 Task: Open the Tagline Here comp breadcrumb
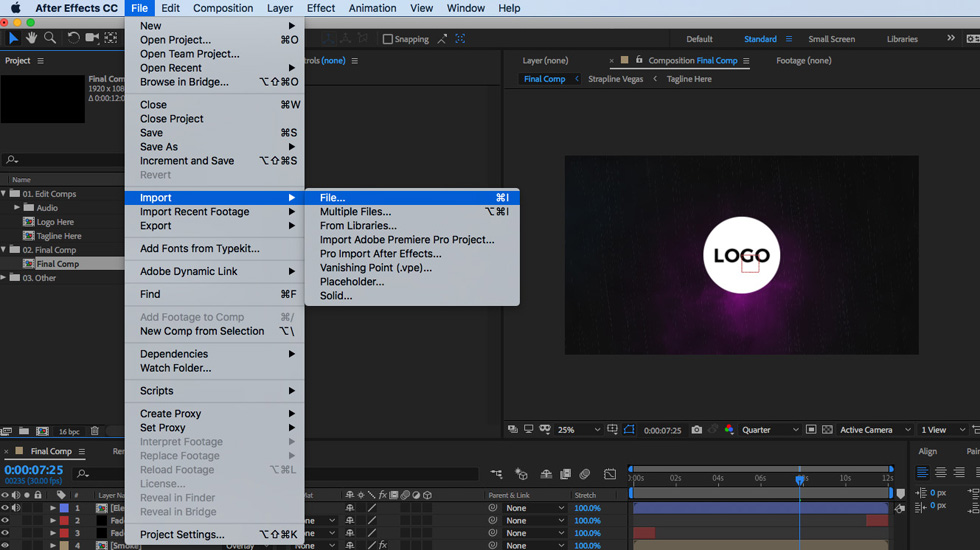689,79
